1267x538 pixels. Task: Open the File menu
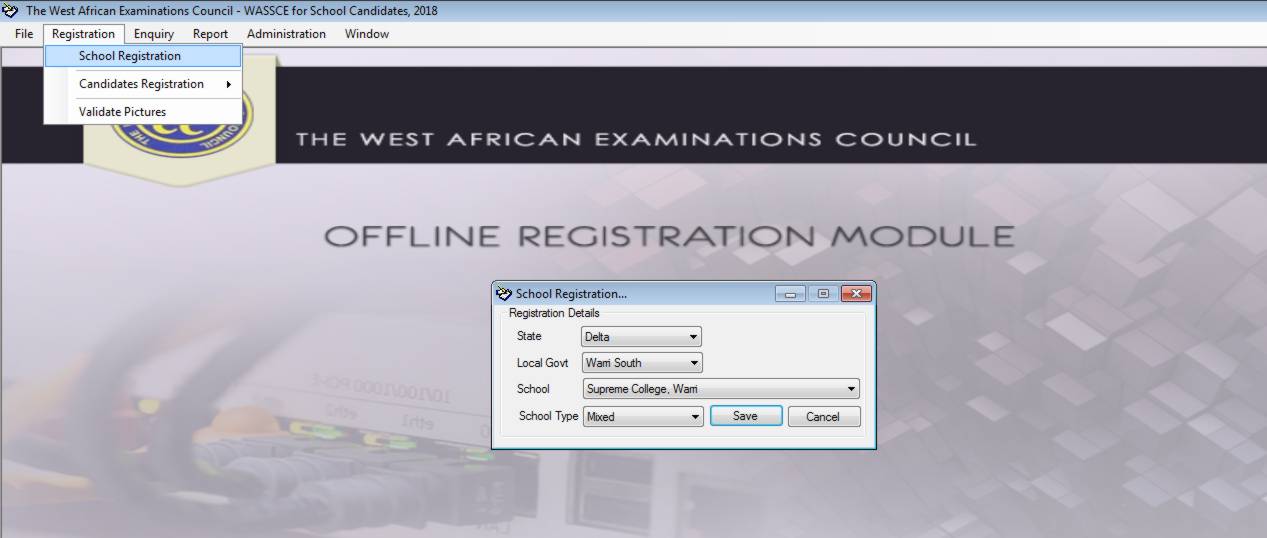coord(24,34)
